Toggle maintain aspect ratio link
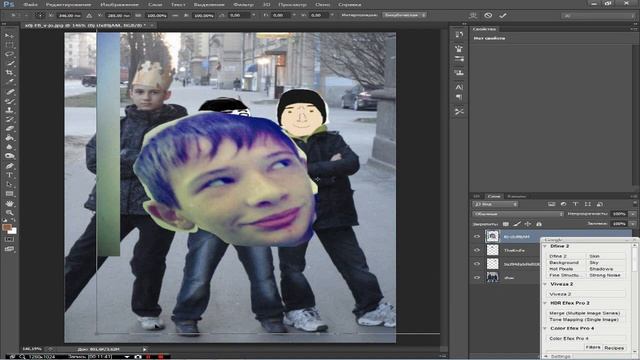The width and height of the screenshot is (640, 360). 175,16
